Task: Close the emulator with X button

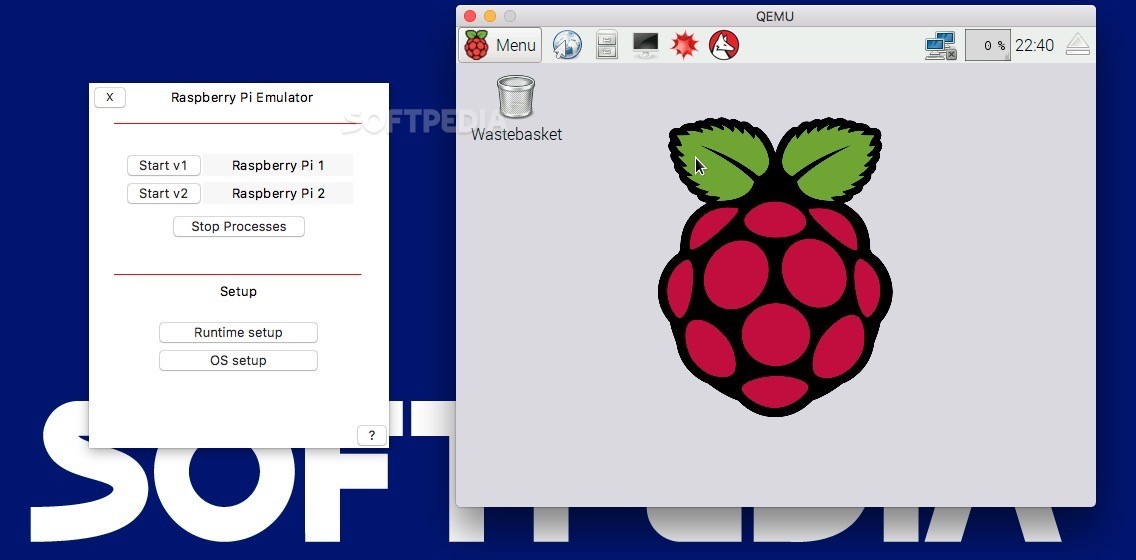Action: 109,97
